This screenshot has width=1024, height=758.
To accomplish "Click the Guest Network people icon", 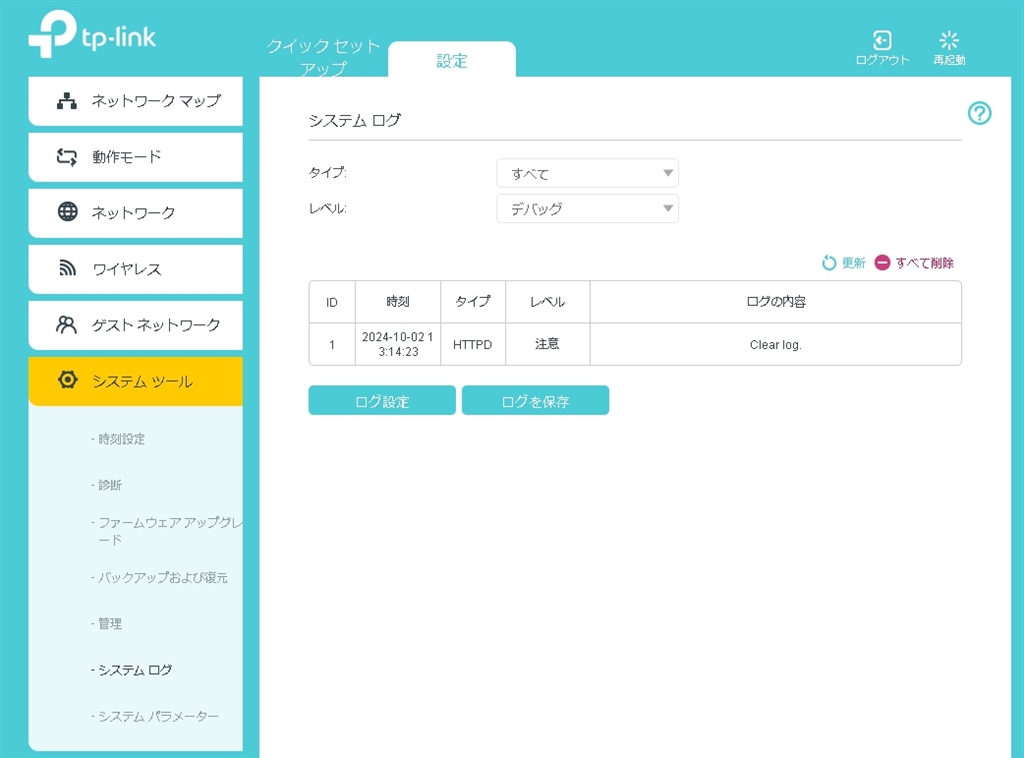I will 67,324.
